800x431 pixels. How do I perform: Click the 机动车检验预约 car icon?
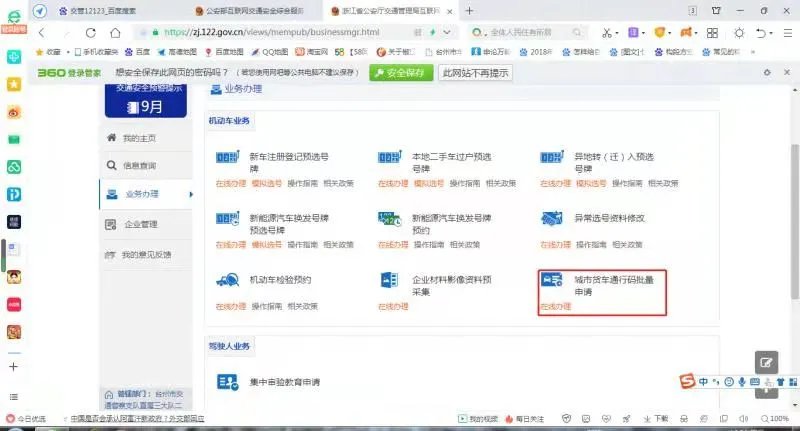[228, 280]
